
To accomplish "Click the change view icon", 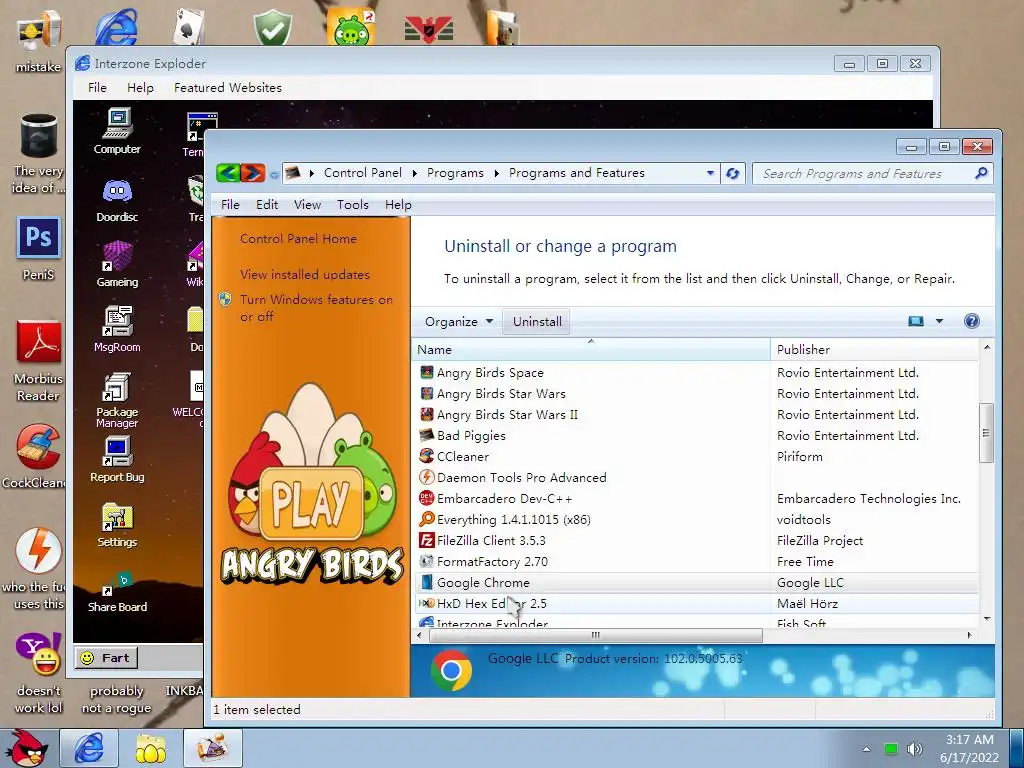I will [916, 321].
